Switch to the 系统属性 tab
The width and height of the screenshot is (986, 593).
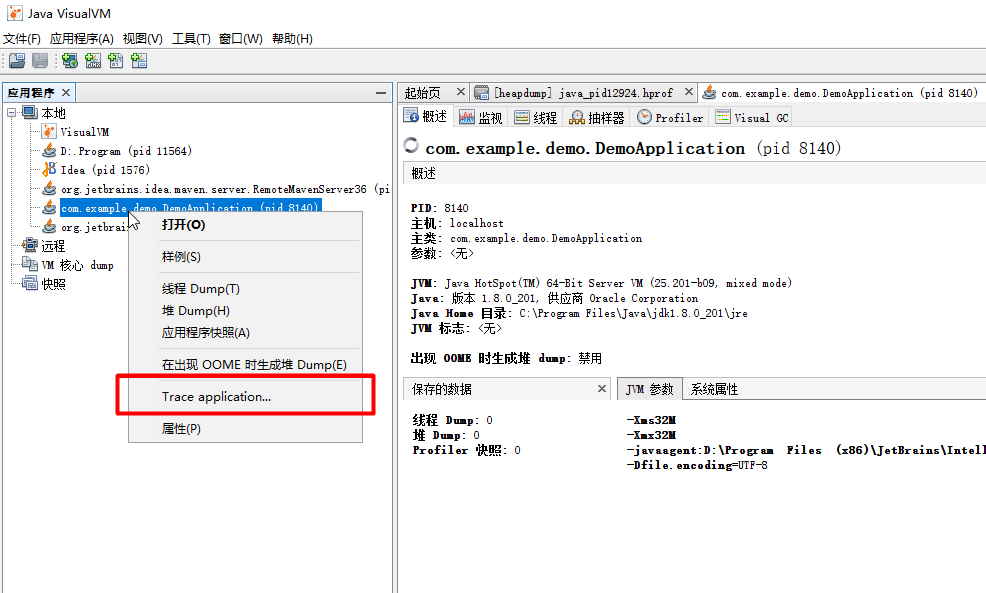(x=714, y=389)
